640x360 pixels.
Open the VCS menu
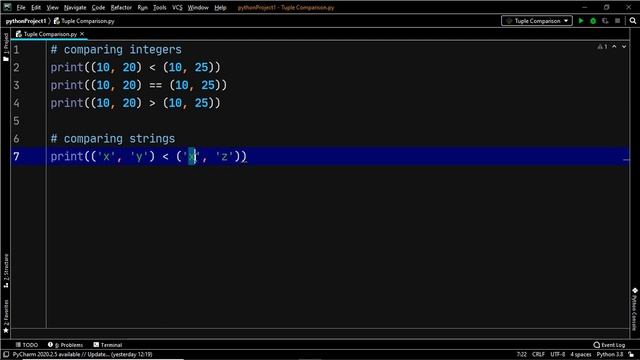(177, 7)
